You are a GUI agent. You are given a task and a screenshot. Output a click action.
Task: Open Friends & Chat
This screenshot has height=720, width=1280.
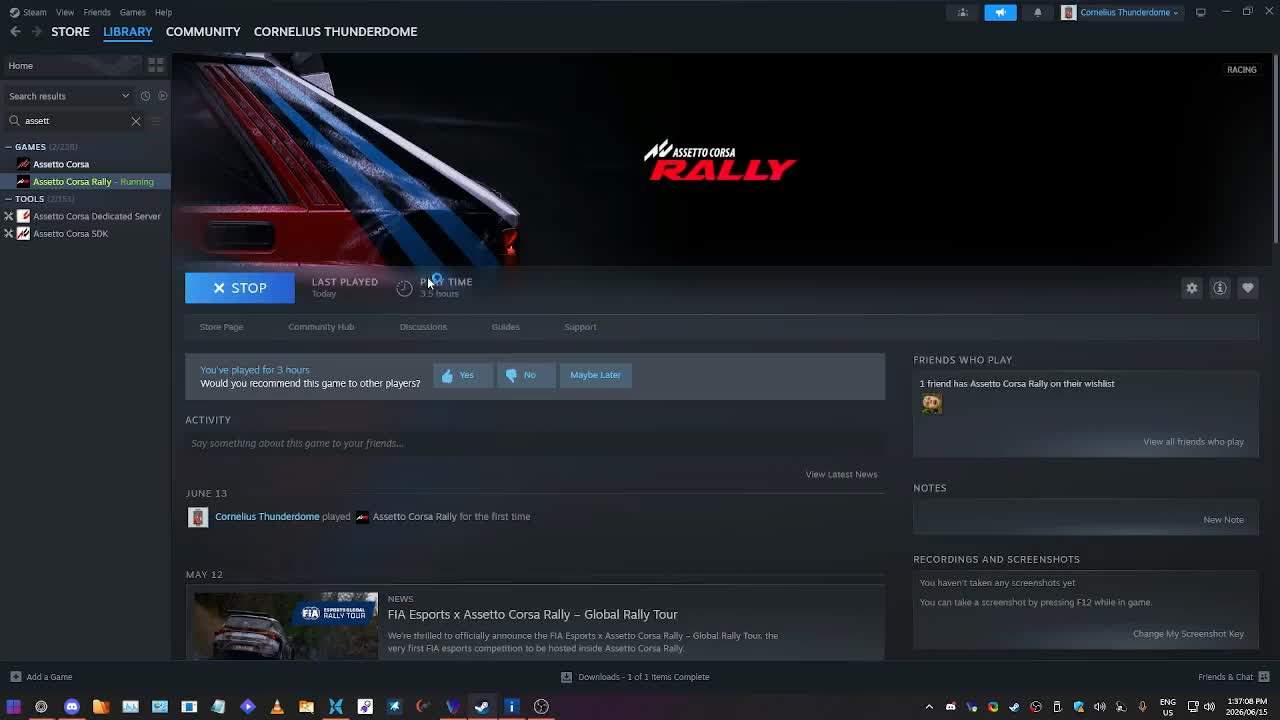[1232, 677]
